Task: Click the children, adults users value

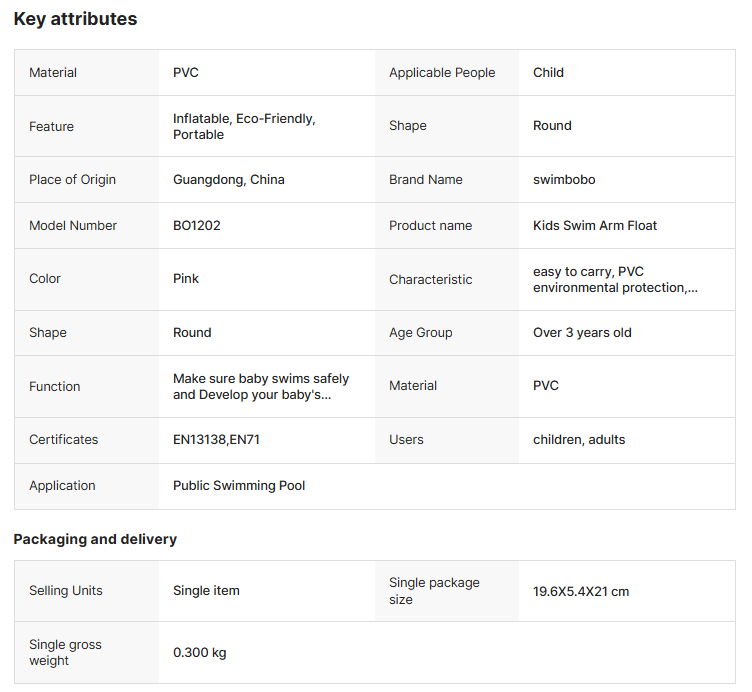Action: click(x=579, y=440)
